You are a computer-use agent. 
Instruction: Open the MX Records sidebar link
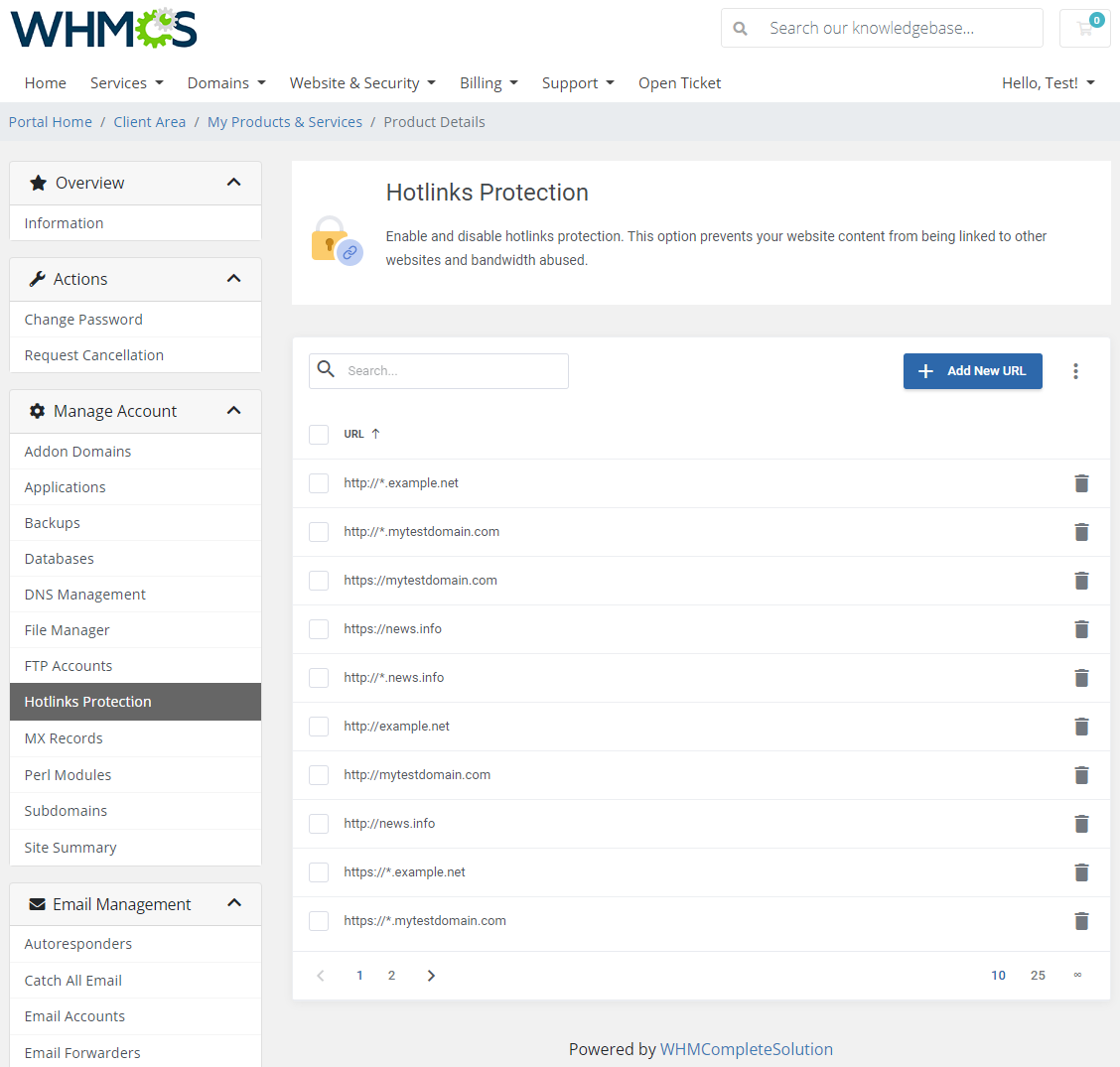tap(63, 737)
